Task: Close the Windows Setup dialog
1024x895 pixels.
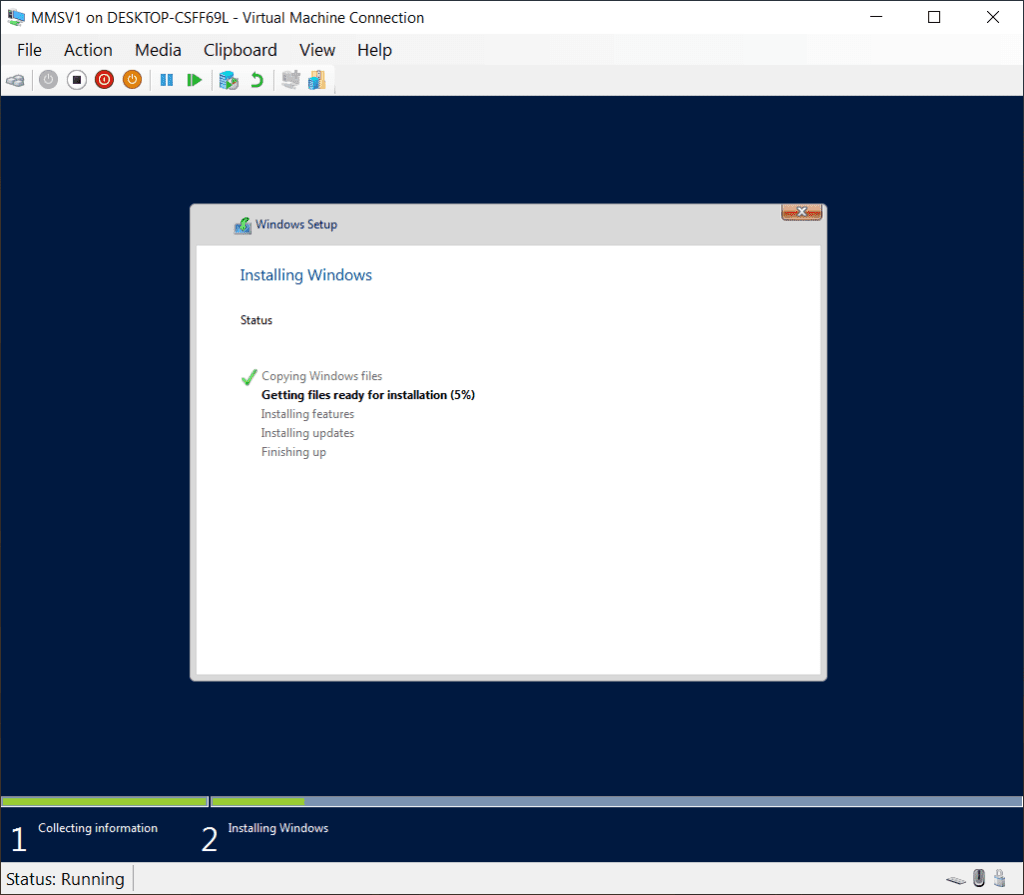Action: [802, 212]
